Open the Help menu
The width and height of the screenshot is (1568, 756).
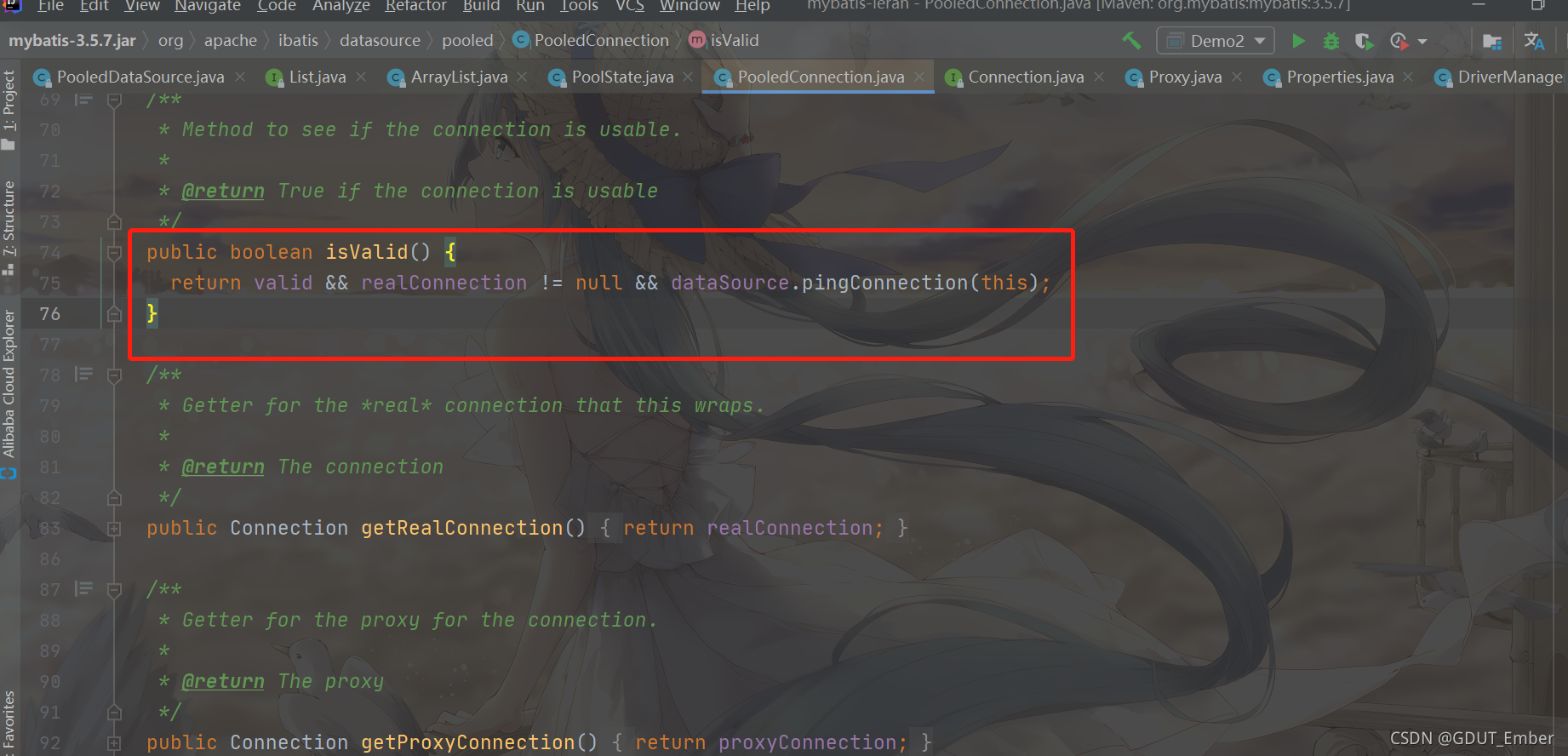(x=753, y=6)
